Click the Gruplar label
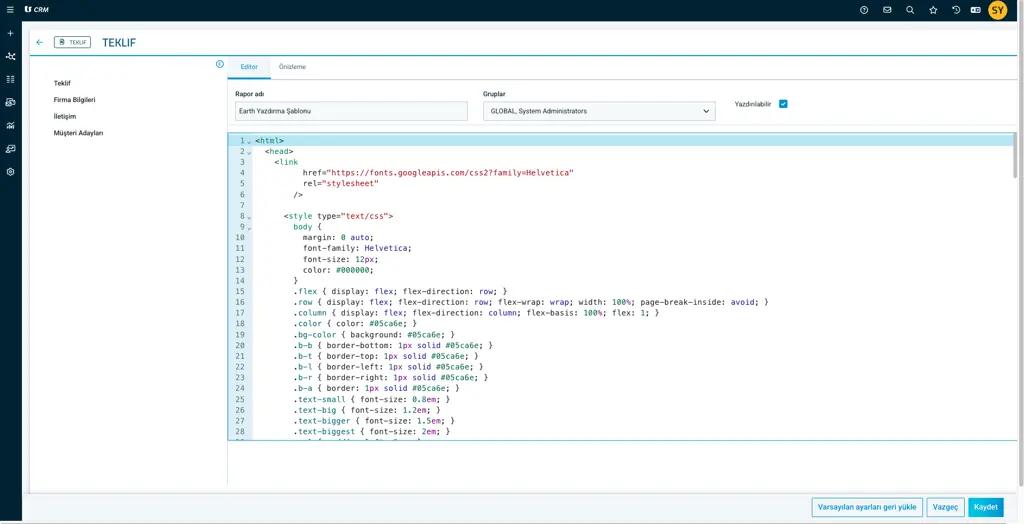This screenshot has height=524, width=1024. [494, 94]
